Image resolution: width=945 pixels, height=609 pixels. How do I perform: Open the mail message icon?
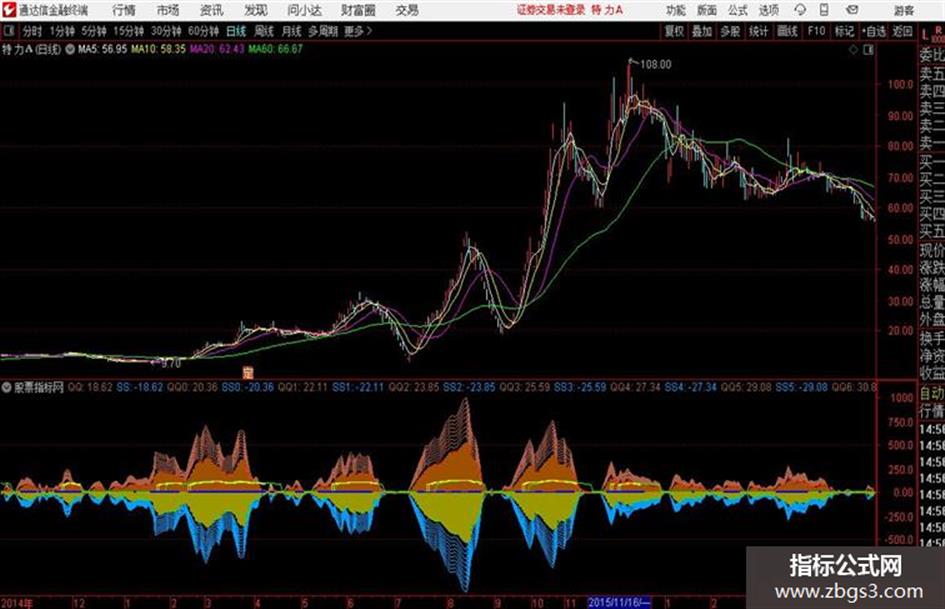click(852, 10)
